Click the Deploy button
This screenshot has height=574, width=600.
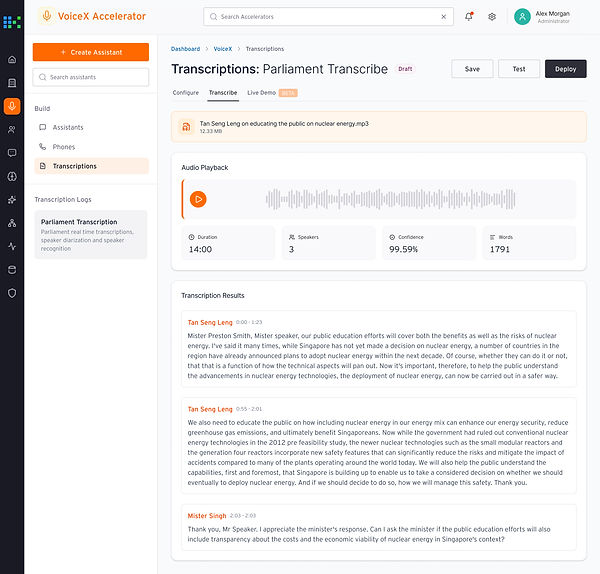(x=566, y=69)
